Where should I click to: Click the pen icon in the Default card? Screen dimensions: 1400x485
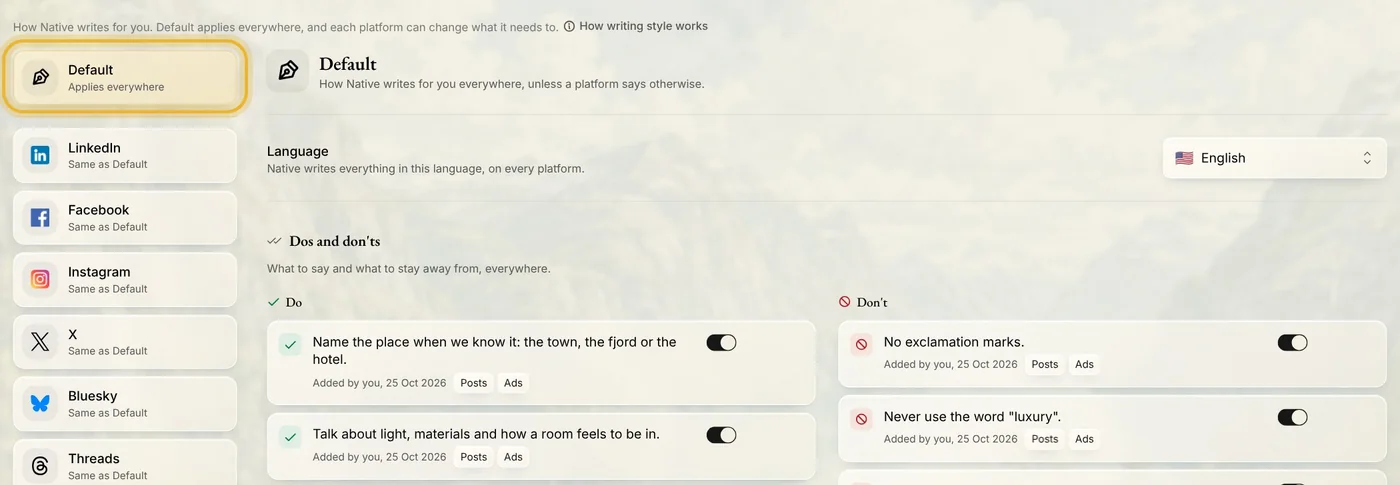(40, 77)
